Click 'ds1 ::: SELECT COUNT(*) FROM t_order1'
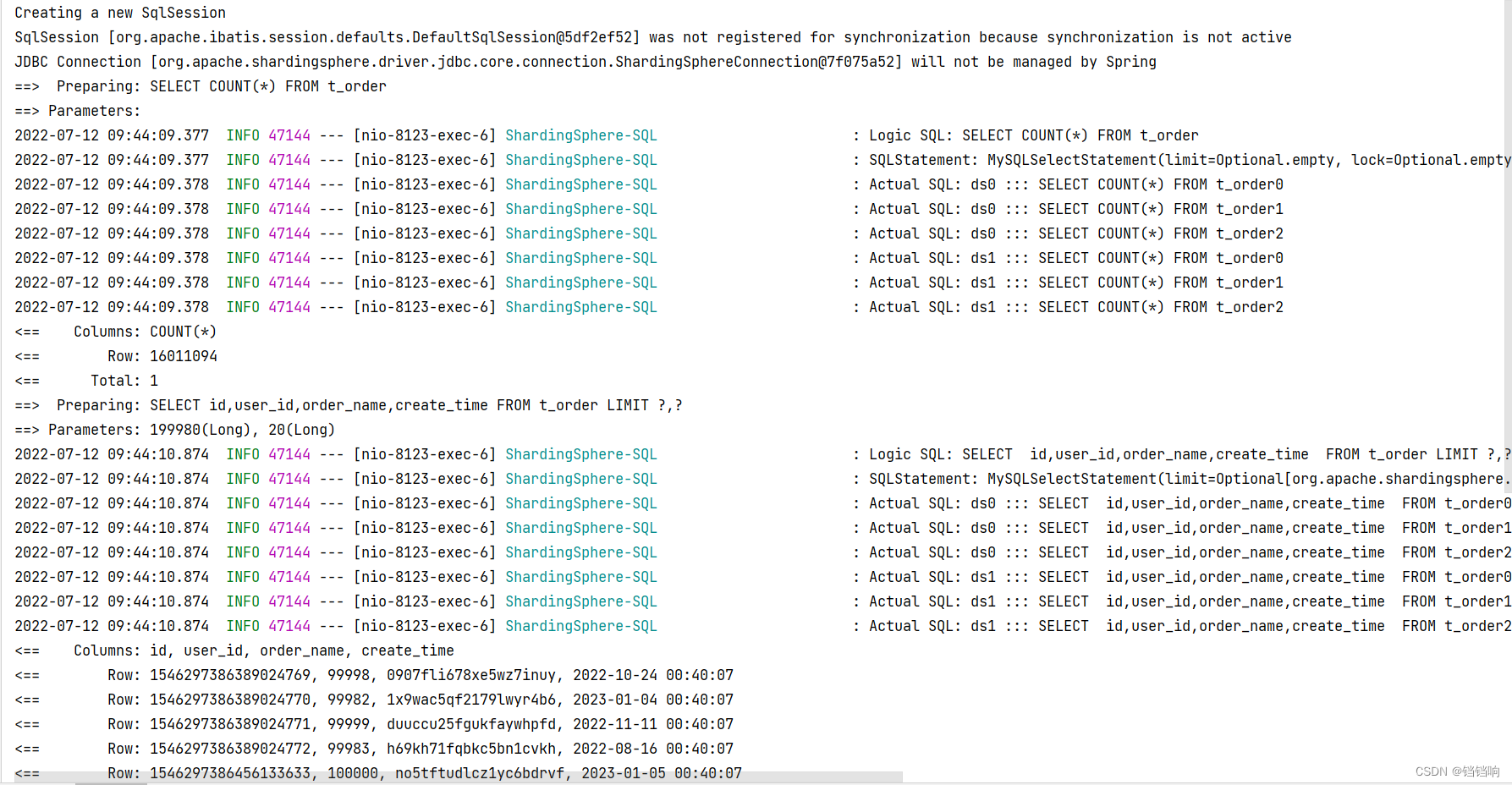 (x=1127, y=283)
